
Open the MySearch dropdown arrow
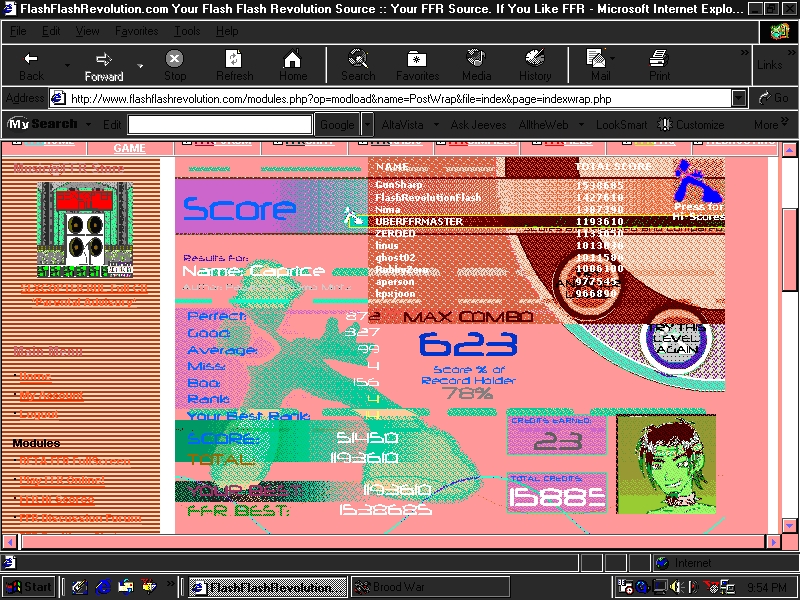[88, 124]
